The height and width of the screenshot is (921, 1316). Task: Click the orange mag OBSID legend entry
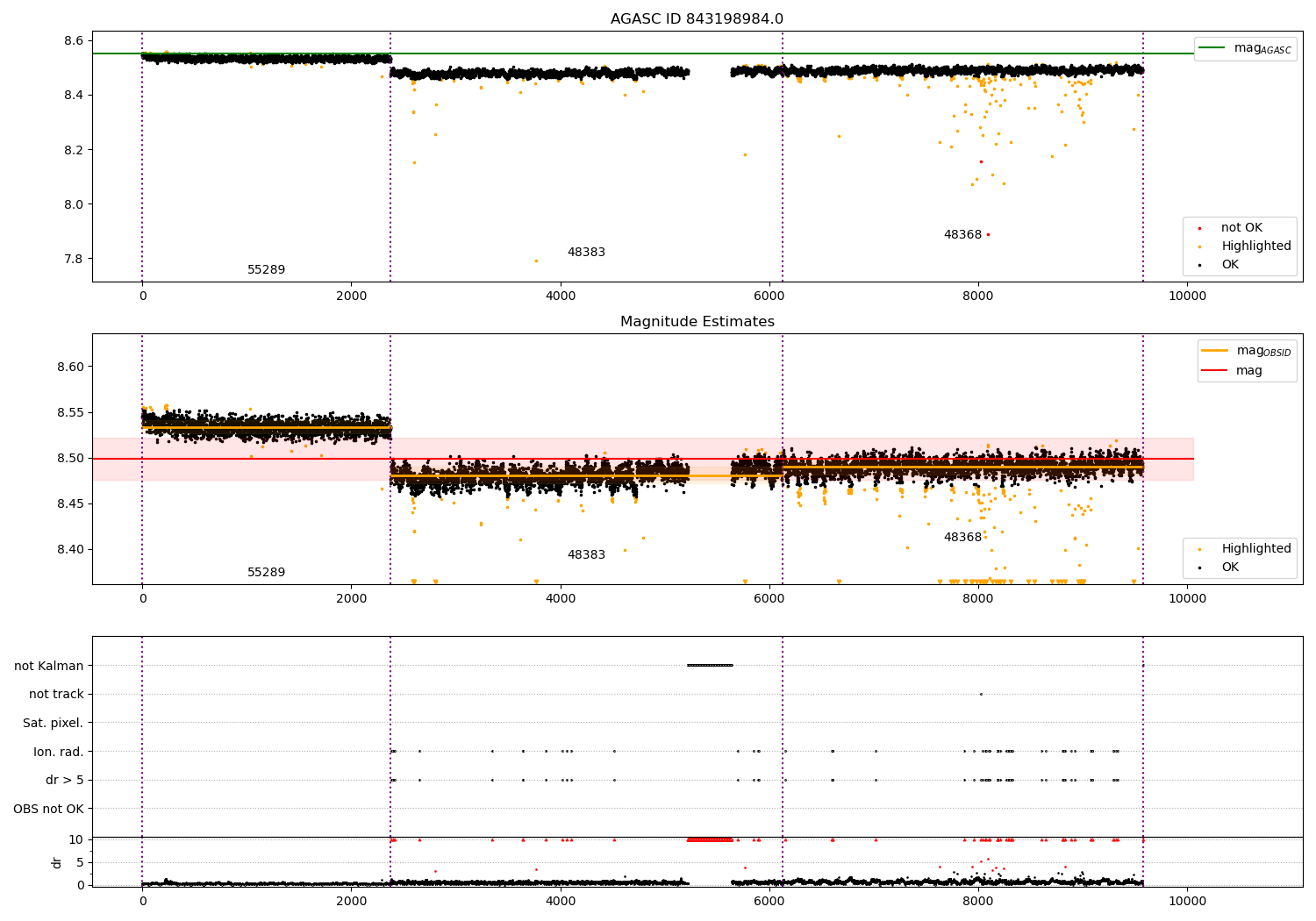pos(1246,351)
